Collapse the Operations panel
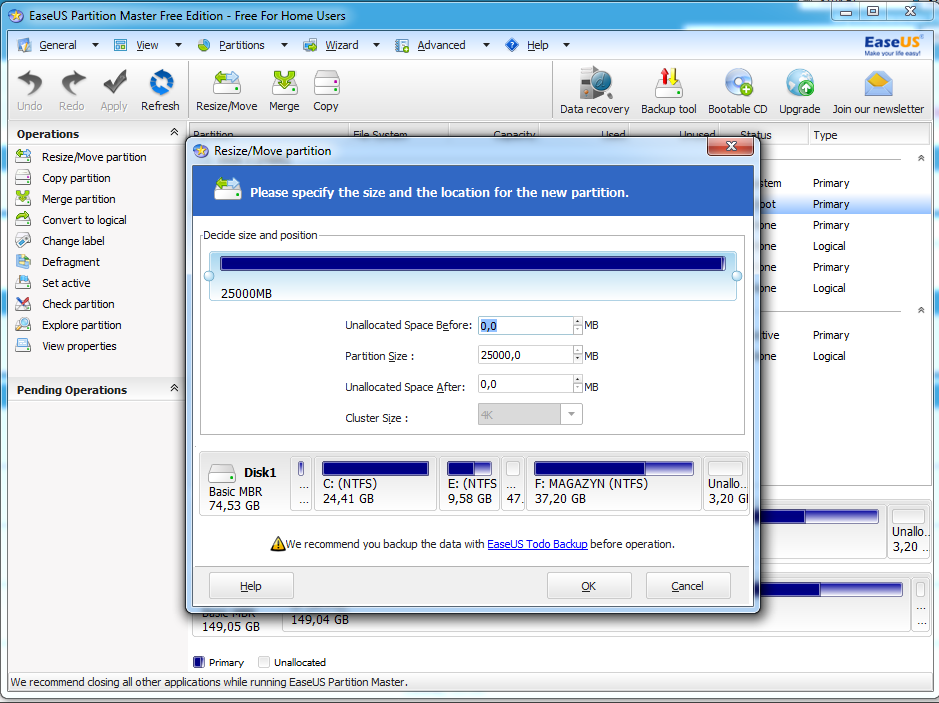 click(174, 132)
